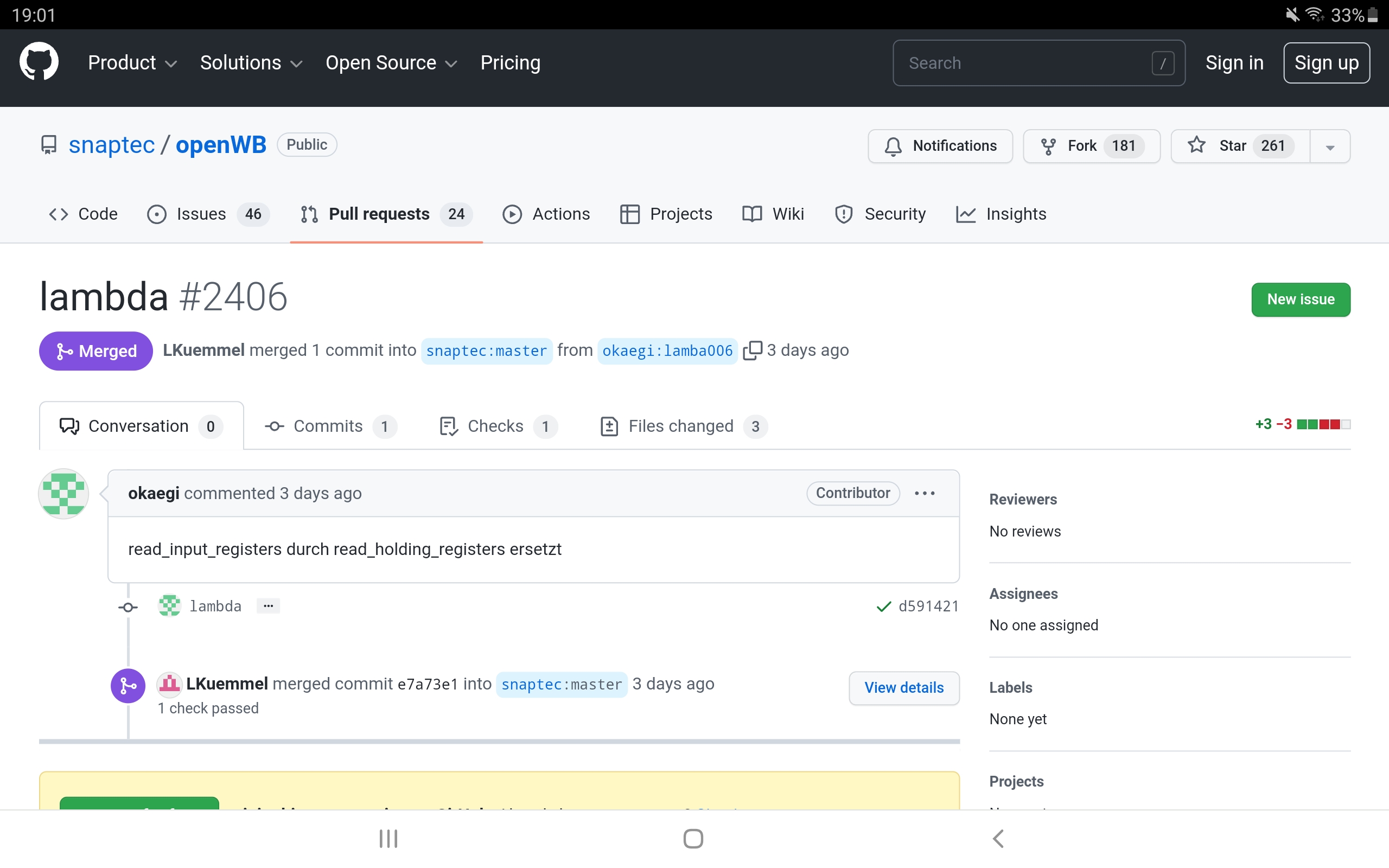
Task: Click LKuemmel's small avatar in merge event
Action: pos(170,684)
